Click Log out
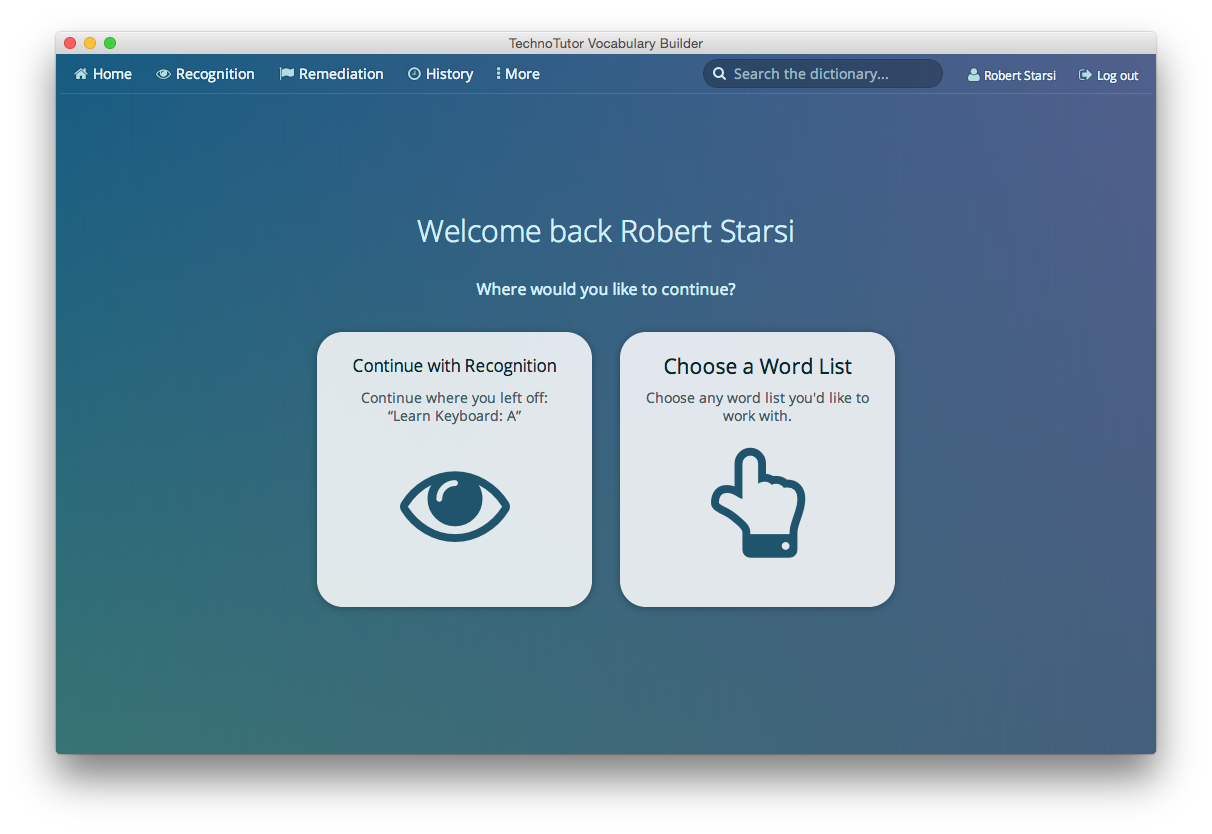The image size is (1212, 834). coord(1117,74)
